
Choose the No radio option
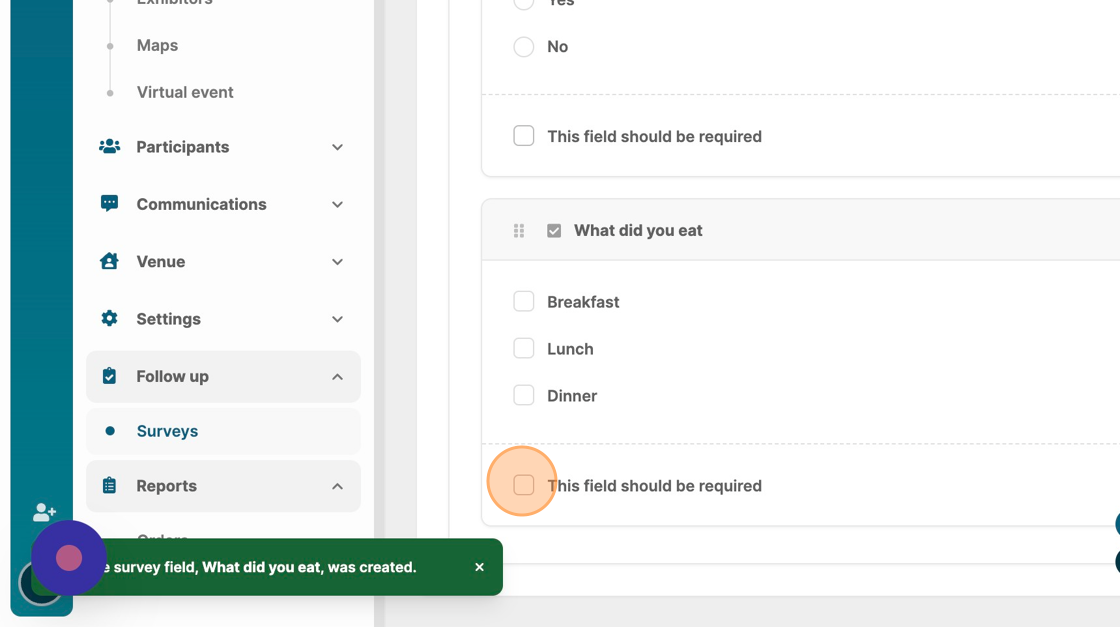click(524, 47)
